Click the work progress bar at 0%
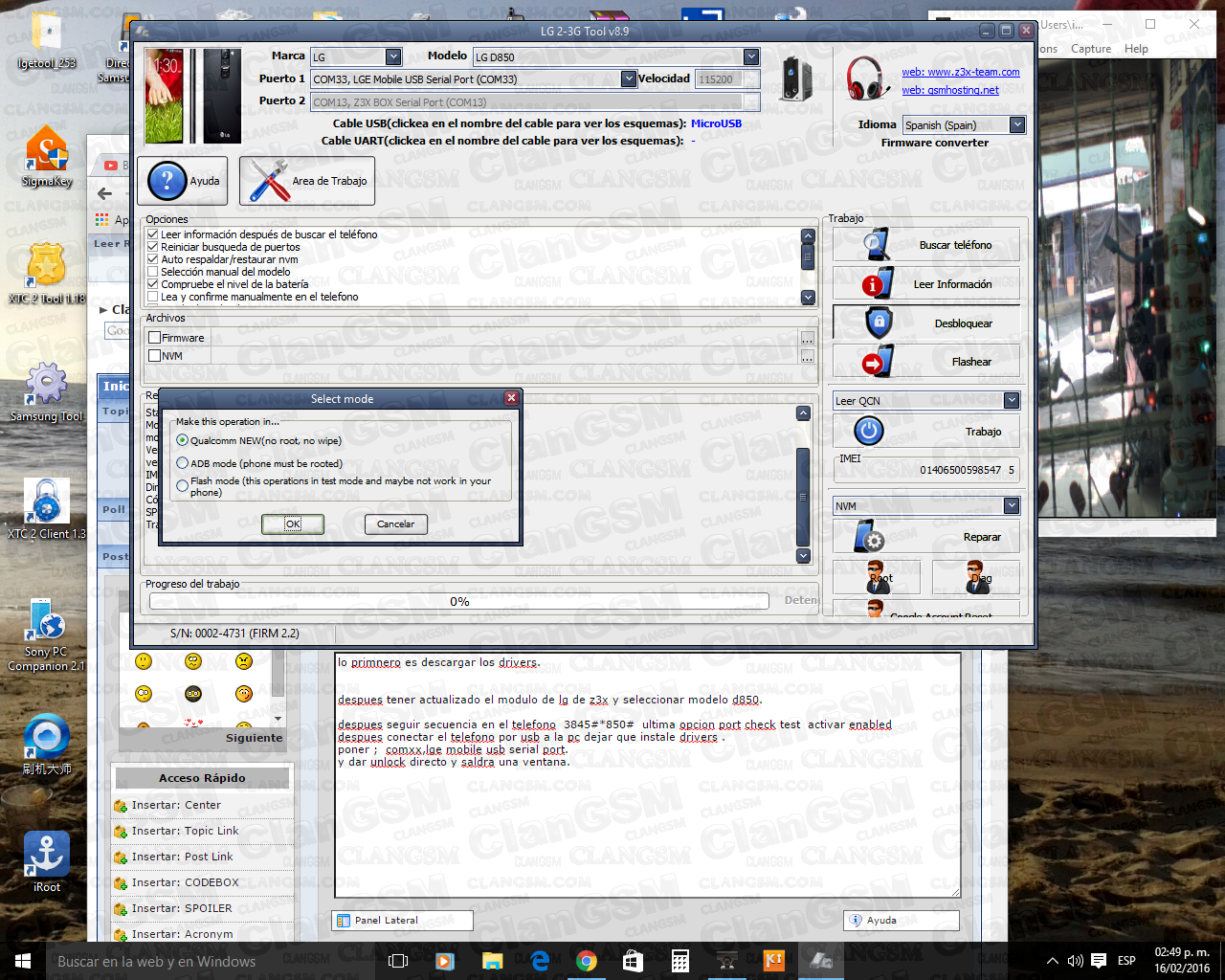1225x980 pixels. pos(459,601)
